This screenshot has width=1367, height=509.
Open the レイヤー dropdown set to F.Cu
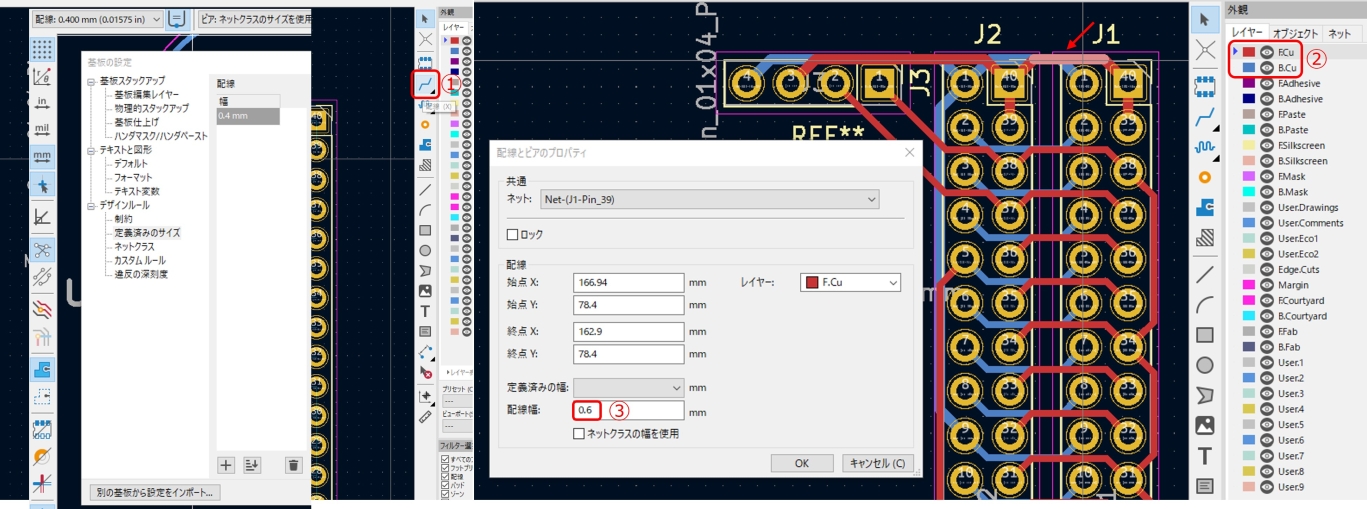pos(850,283)
